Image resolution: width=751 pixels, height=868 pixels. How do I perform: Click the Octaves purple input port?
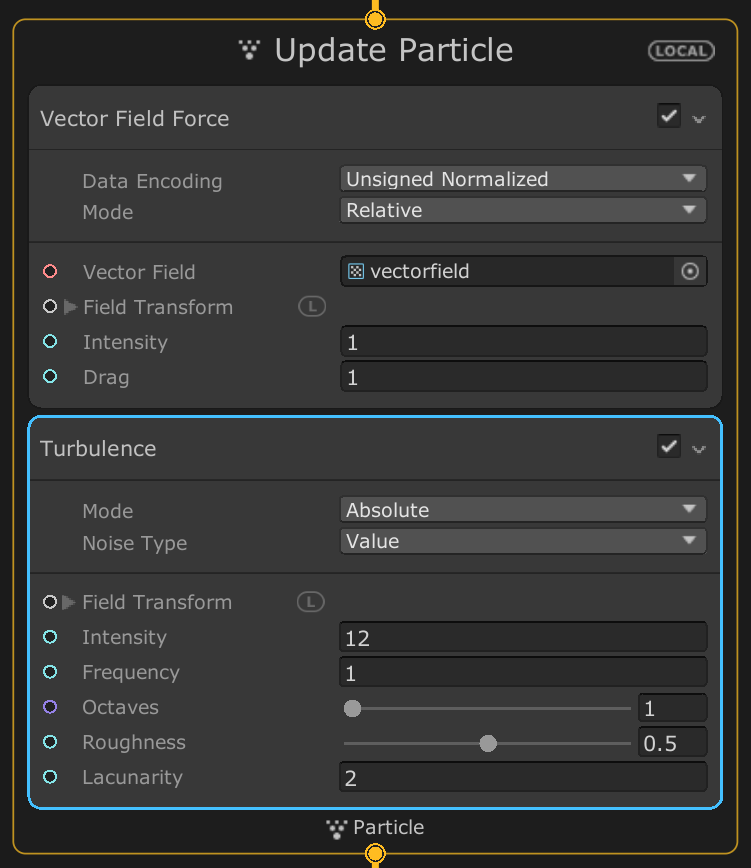[x=50, y=707]
